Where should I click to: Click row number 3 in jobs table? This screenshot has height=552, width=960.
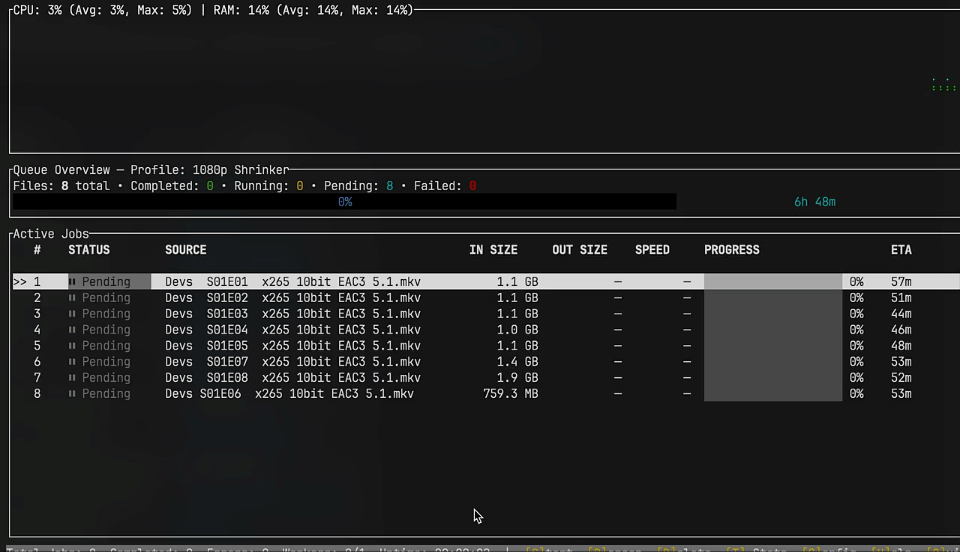(37, 314)
